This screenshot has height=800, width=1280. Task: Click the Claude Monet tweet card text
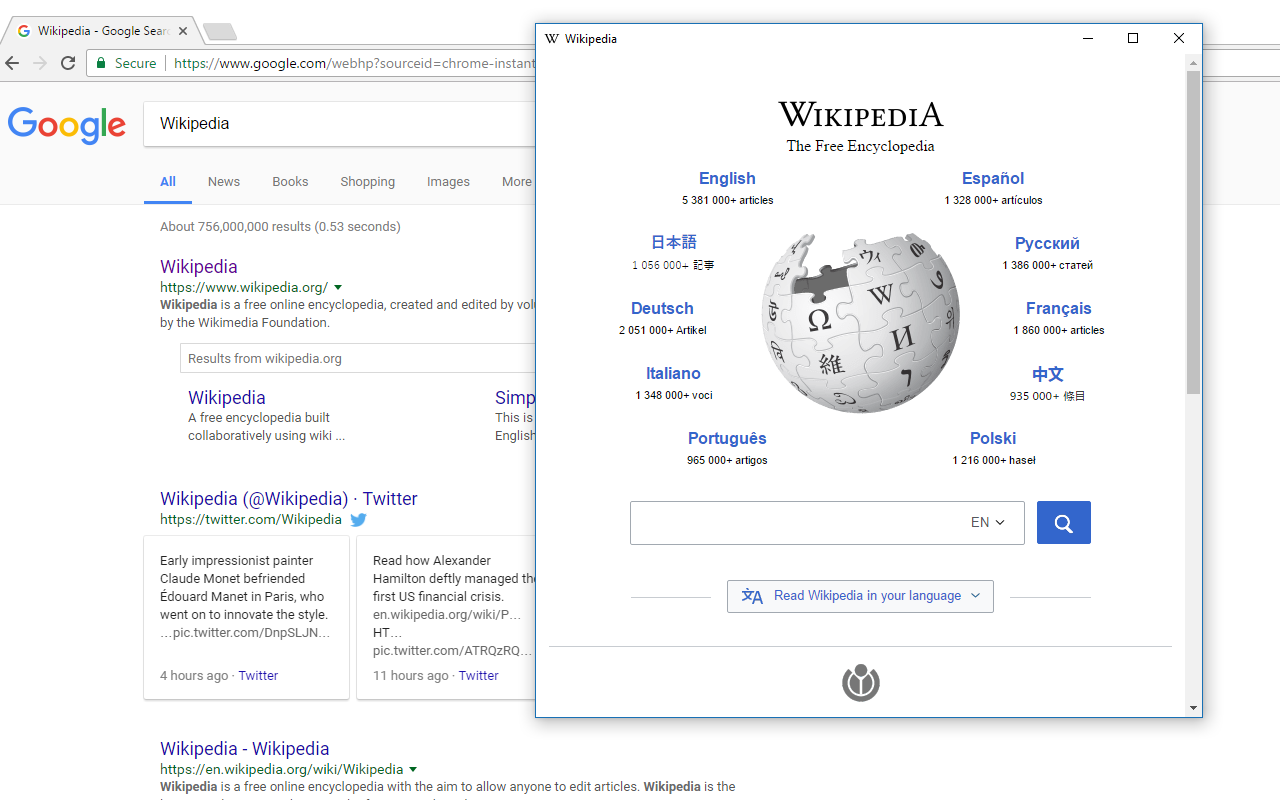[245, 597]
